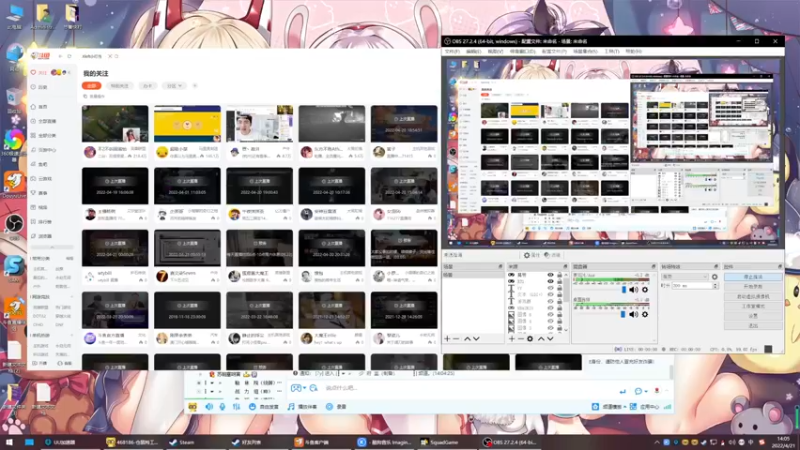Toggle visibility eye of the Text (GDI+) source

point(550,294)
